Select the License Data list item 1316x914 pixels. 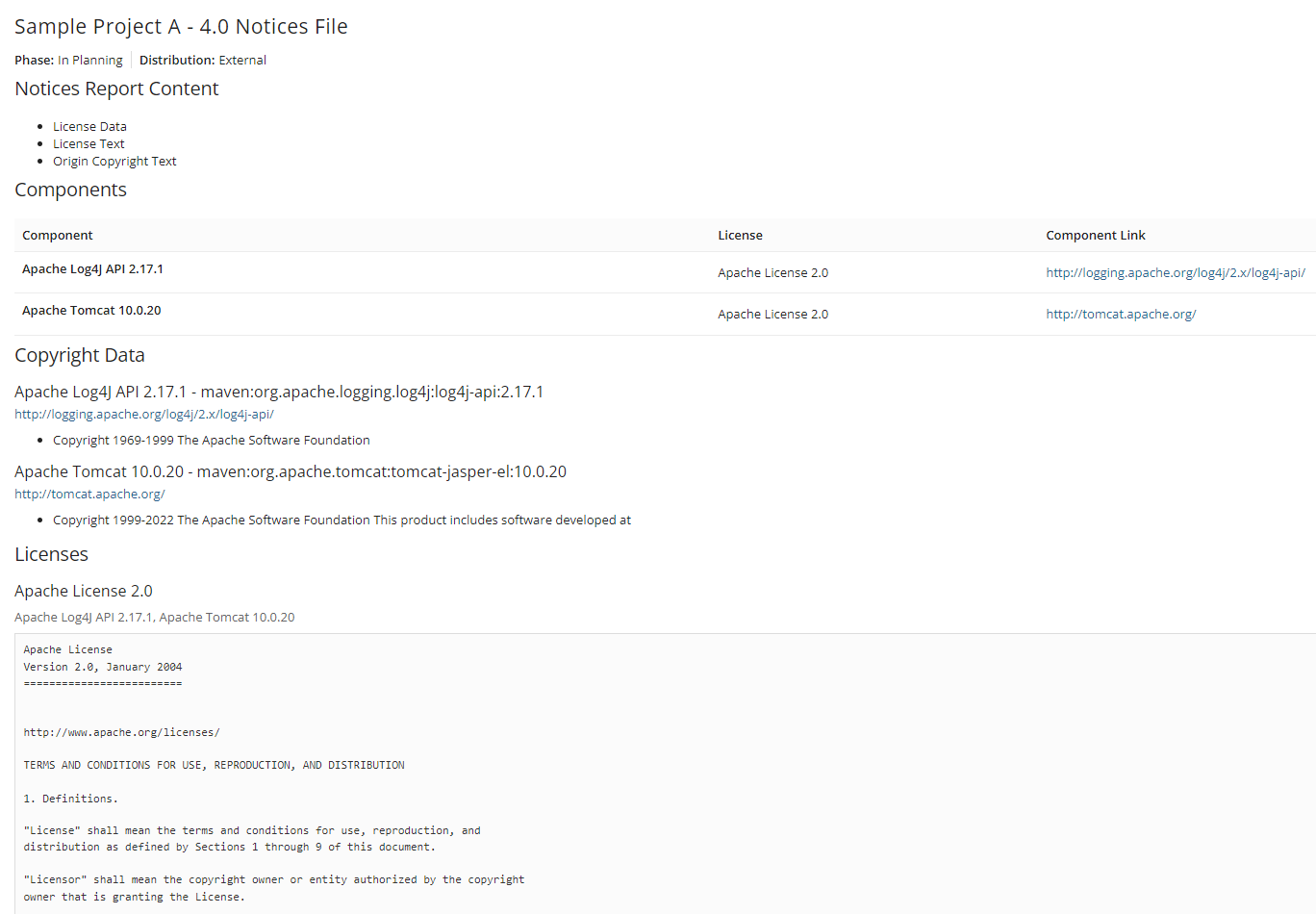pyautogui.click(x=89, y=126)
